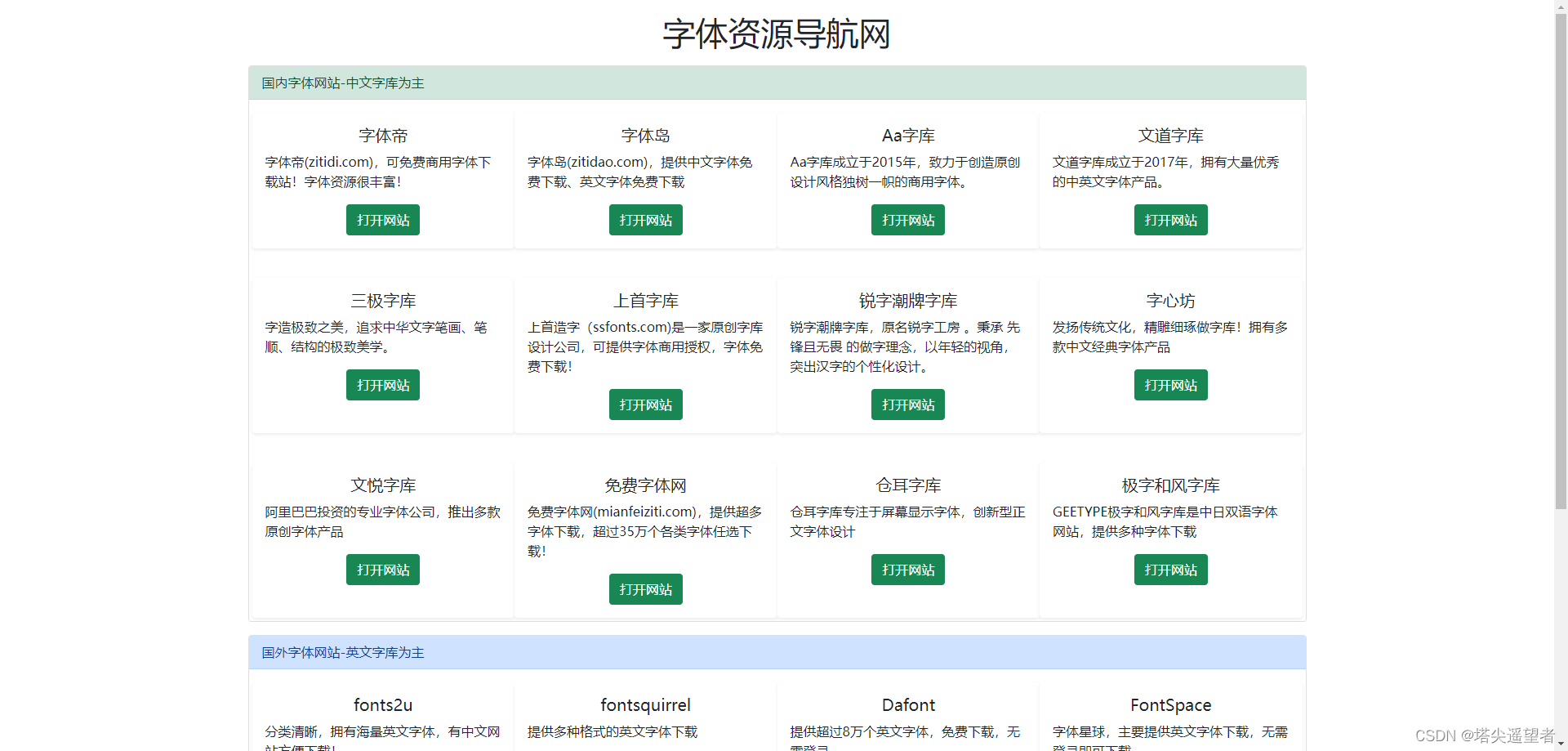Click the 字体帝 card title
This screenshot has width=1568, height=751.
tap(383, 136)
